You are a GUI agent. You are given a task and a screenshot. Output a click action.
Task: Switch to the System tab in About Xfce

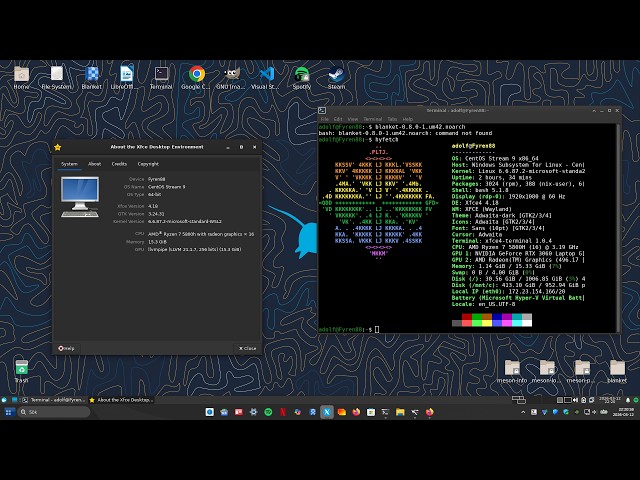69,164
